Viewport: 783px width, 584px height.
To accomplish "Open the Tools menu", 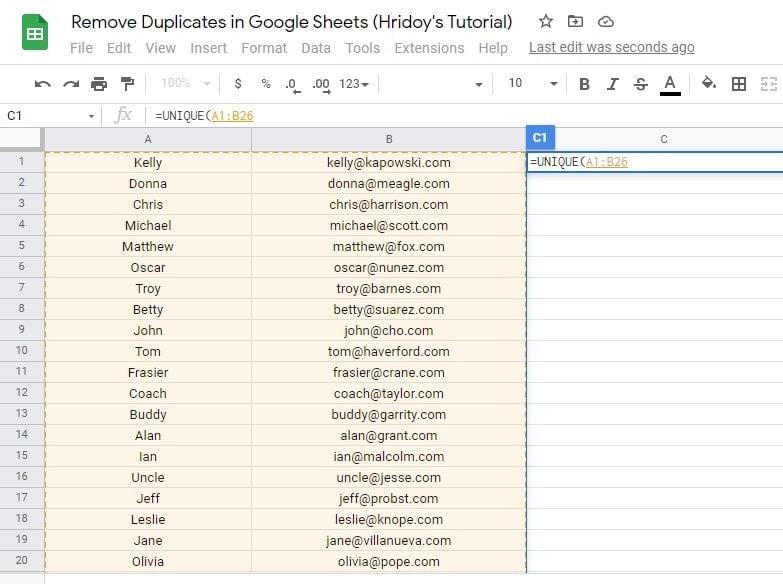I will (363, 48).
